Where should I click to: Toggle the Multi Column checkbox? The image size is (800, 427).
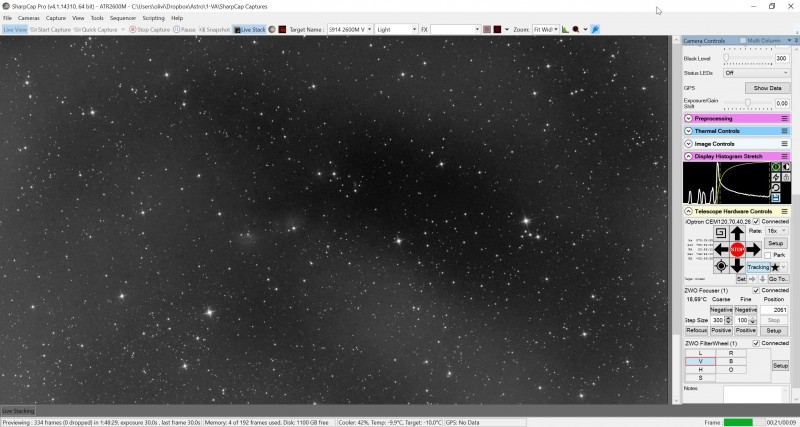(743, 41)
